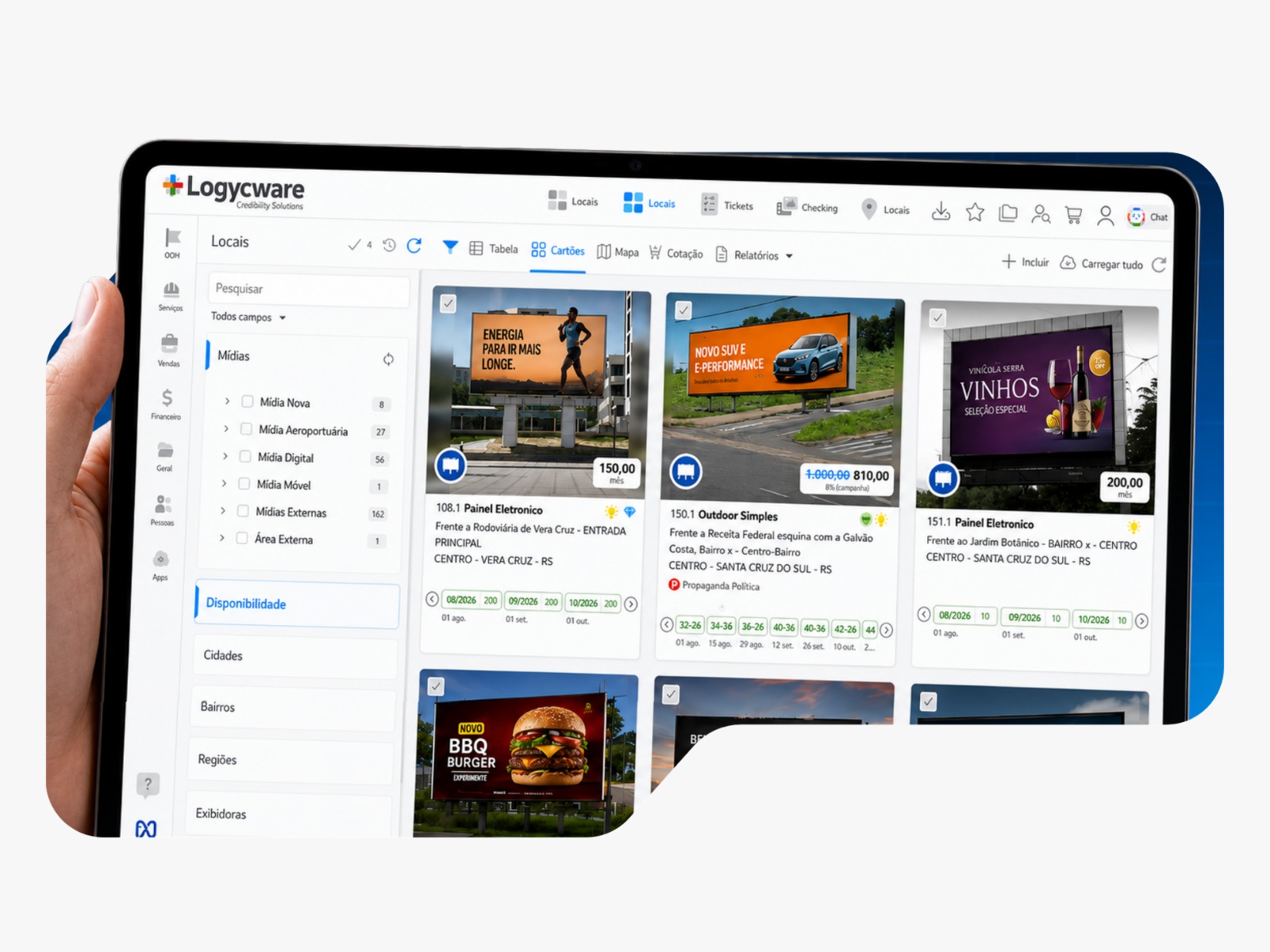Expand the Área Externa tree item

click(x=221, y=537)
